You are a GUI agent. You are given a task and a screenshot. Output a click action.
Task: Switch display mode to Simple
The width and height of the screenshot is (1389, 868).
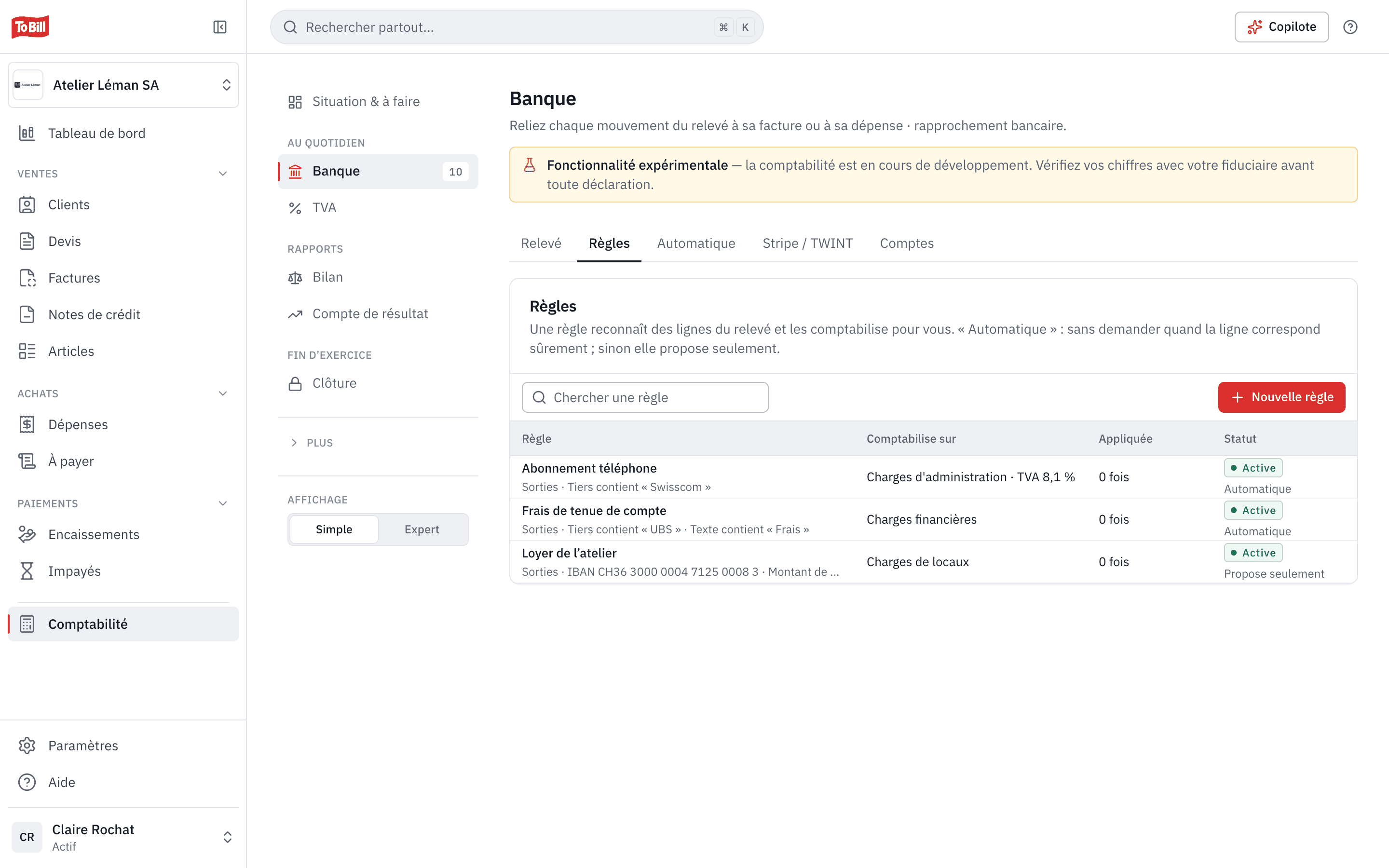click(334, 529)
